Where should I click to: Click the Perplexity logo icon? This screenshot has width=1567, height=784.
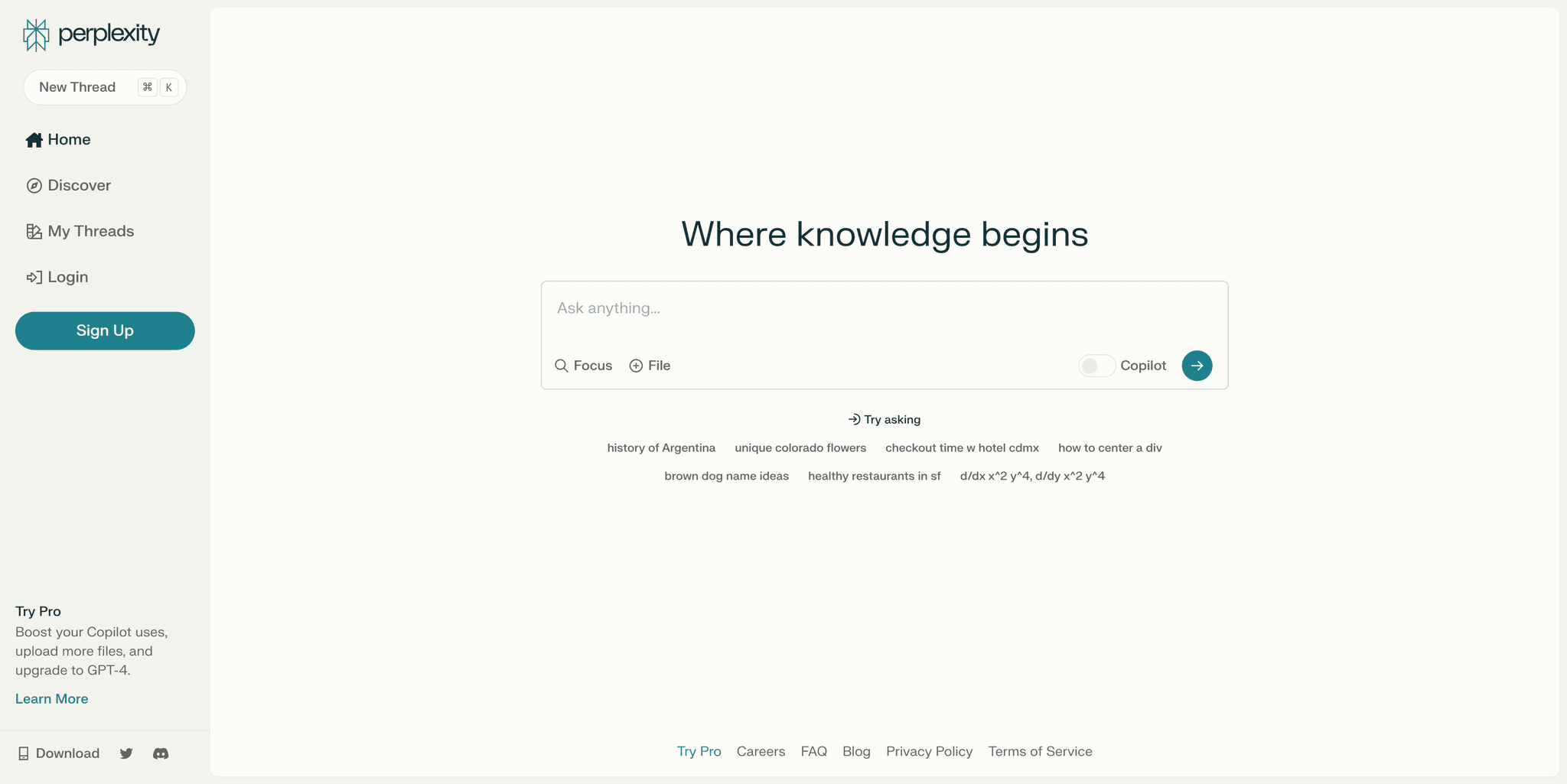coord(36,35)
